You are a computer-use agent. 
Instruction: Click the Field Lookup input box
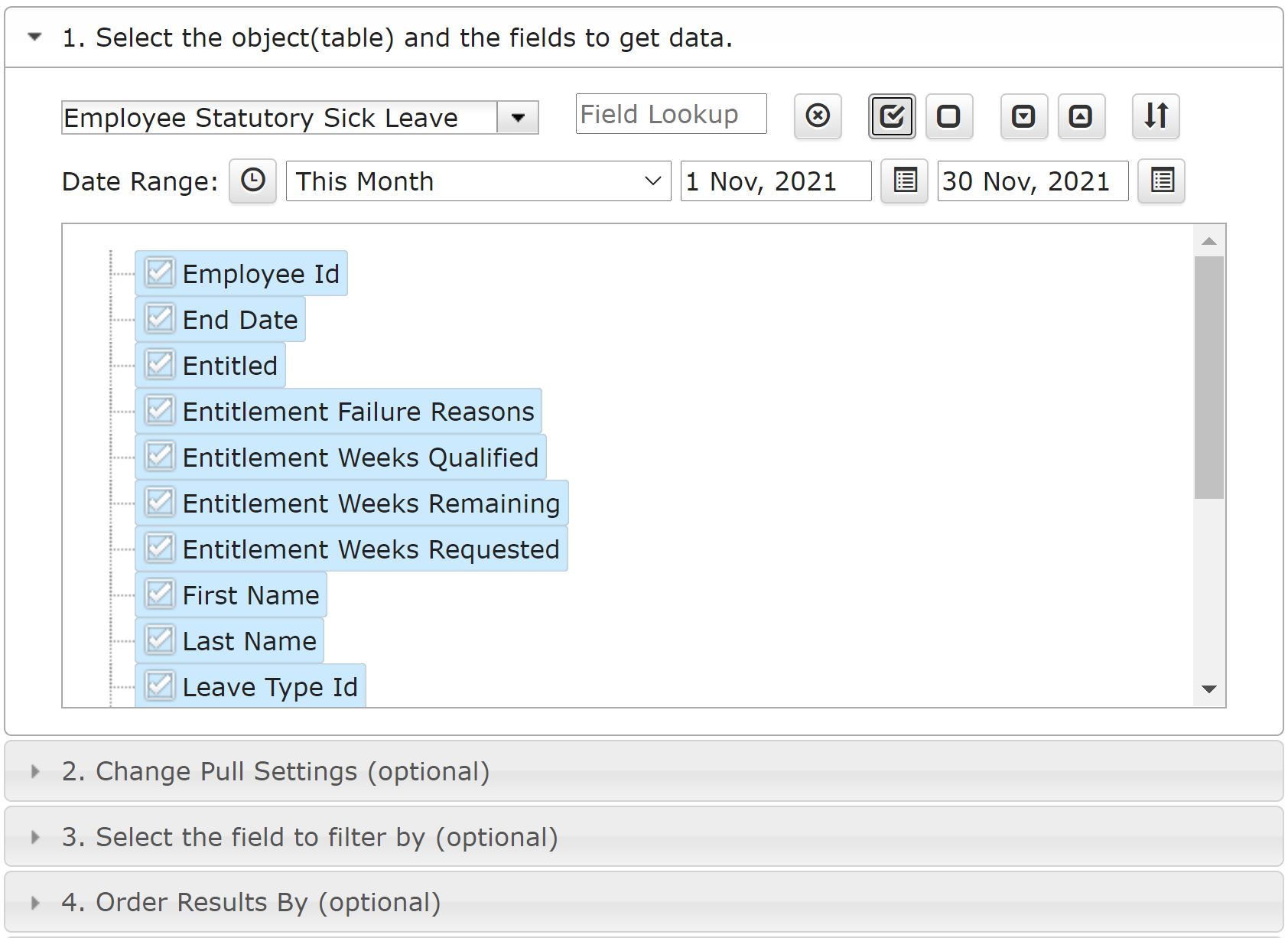(672, 114)
